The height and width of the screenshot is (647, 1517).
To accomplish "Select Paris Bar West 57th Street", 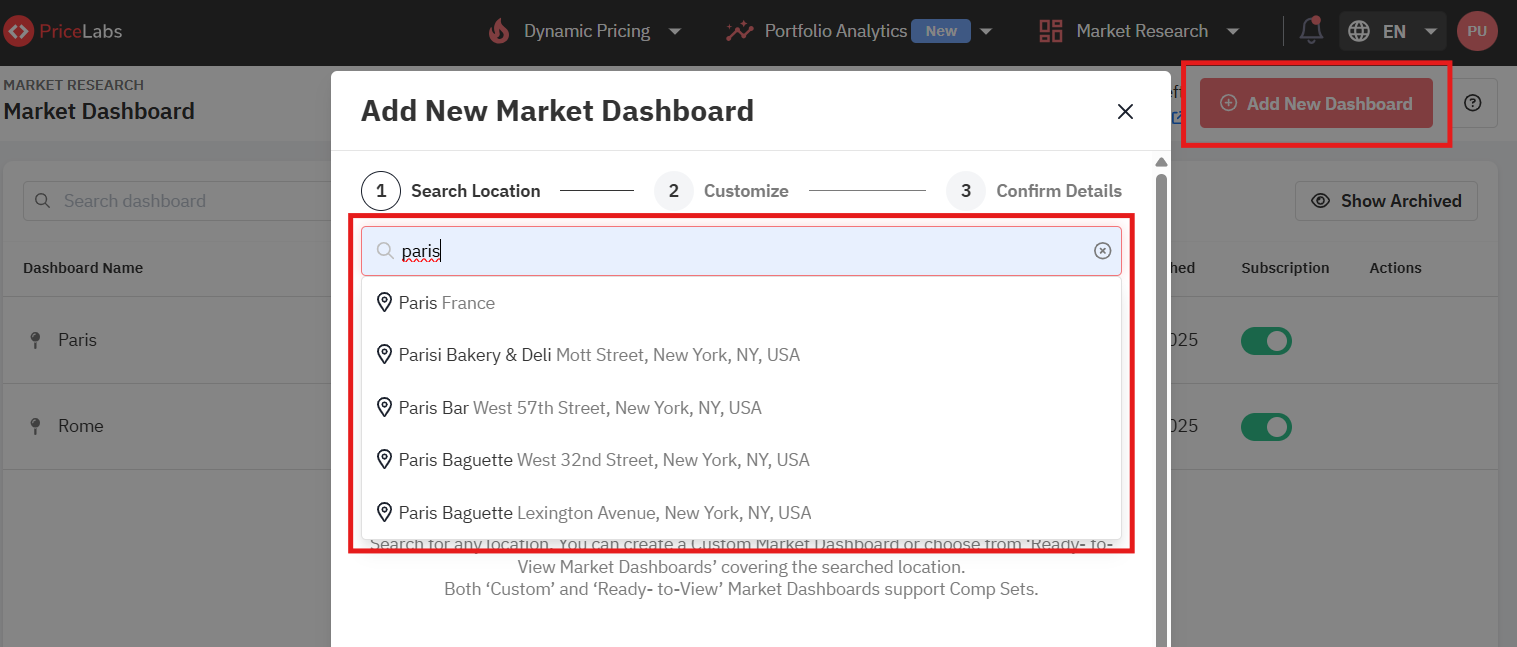I will click(741, 407).
